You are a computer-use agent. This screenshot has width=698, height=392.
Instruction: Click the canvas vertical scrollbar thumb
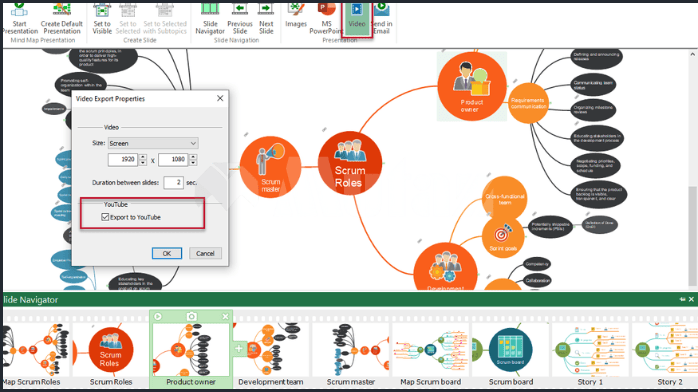pyautogui.click(x=692, y=236)
